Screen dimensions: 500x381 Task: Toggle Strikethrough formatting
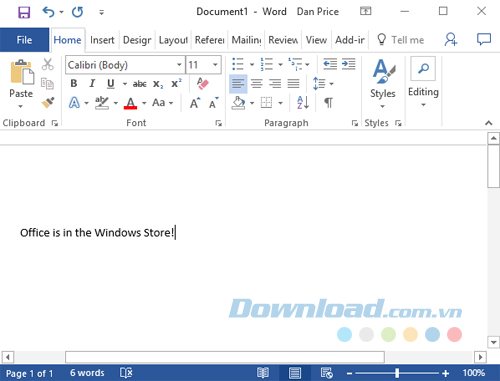point(139,84)
